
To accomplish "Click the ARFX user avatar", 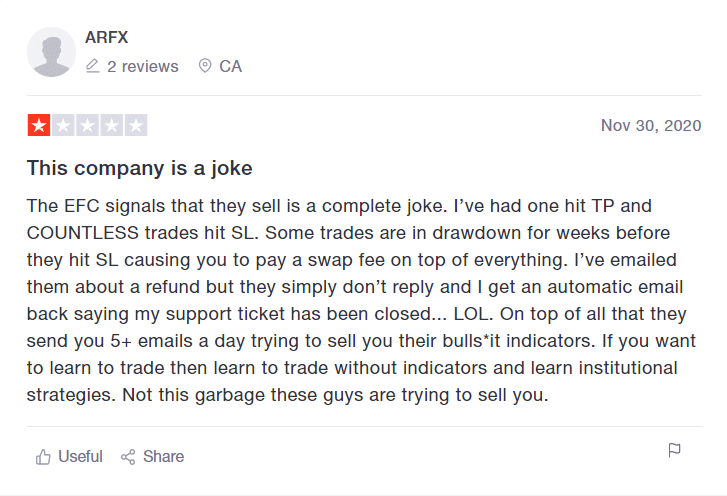I will click(51, 51).
